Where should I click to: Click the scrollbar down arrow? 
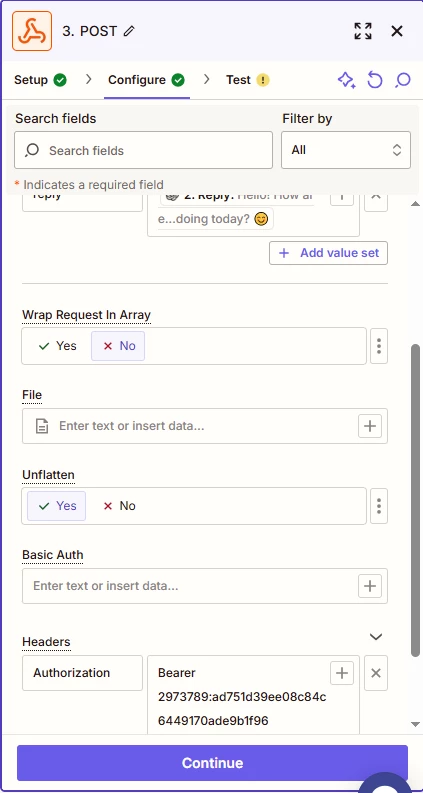(415, 724)
